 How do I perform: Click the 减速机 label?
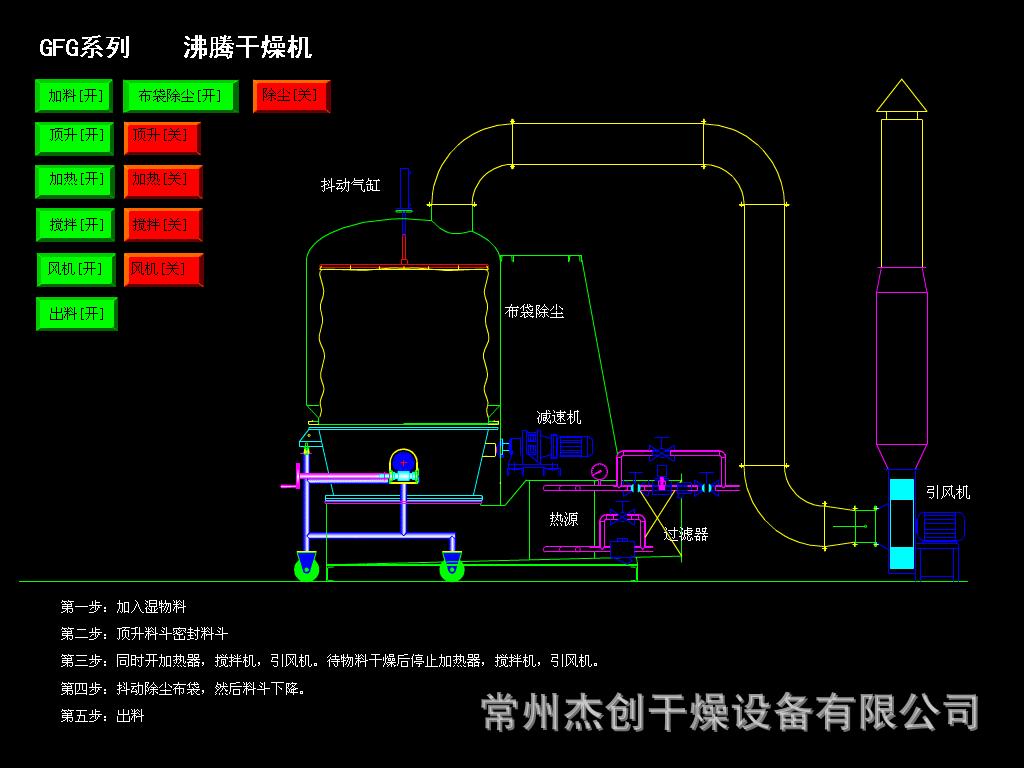[x=558, y=417]
